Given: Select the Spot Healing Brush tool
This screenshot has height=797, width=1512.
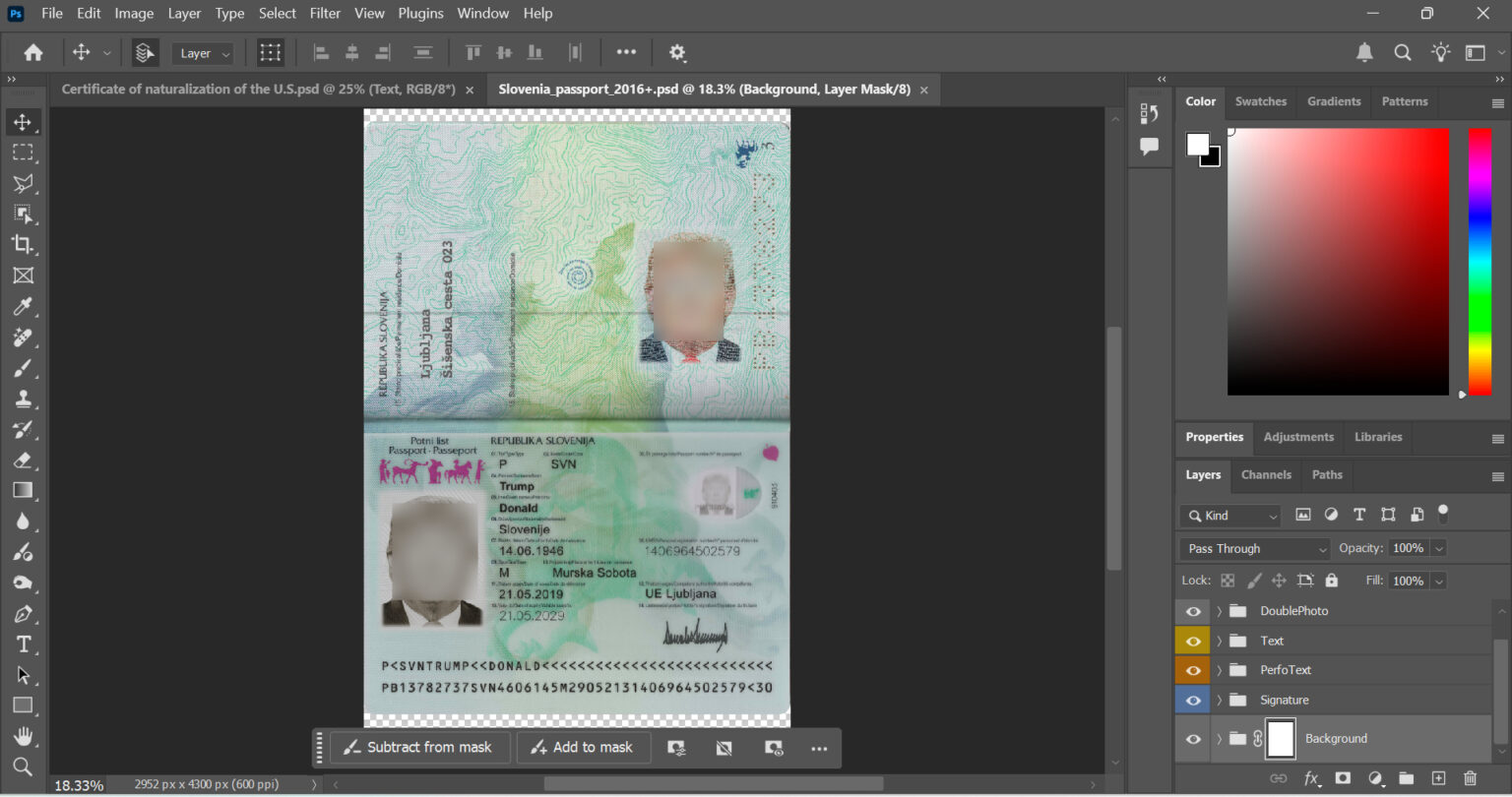Looking at the screenshot, I should pyautogui.click(x=23, y=337).
